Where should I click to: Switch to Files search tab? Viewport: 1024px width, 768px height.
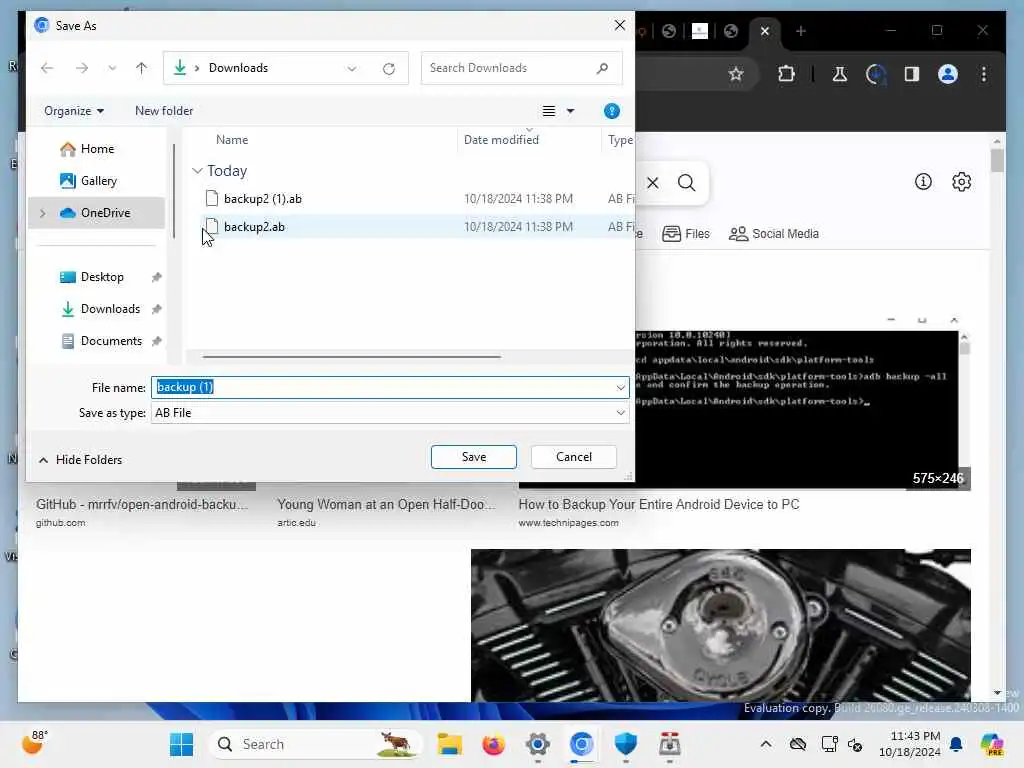pos(686,234)
